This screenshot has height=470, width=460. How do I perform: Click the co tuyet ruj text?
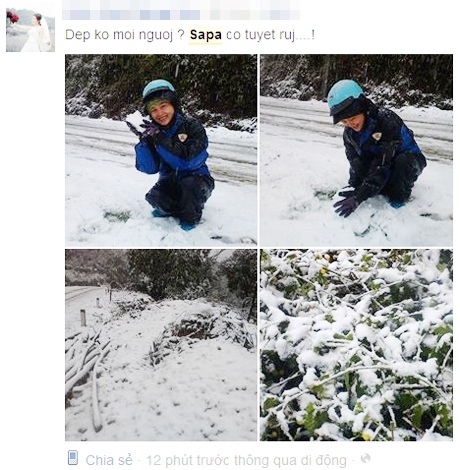270,35
